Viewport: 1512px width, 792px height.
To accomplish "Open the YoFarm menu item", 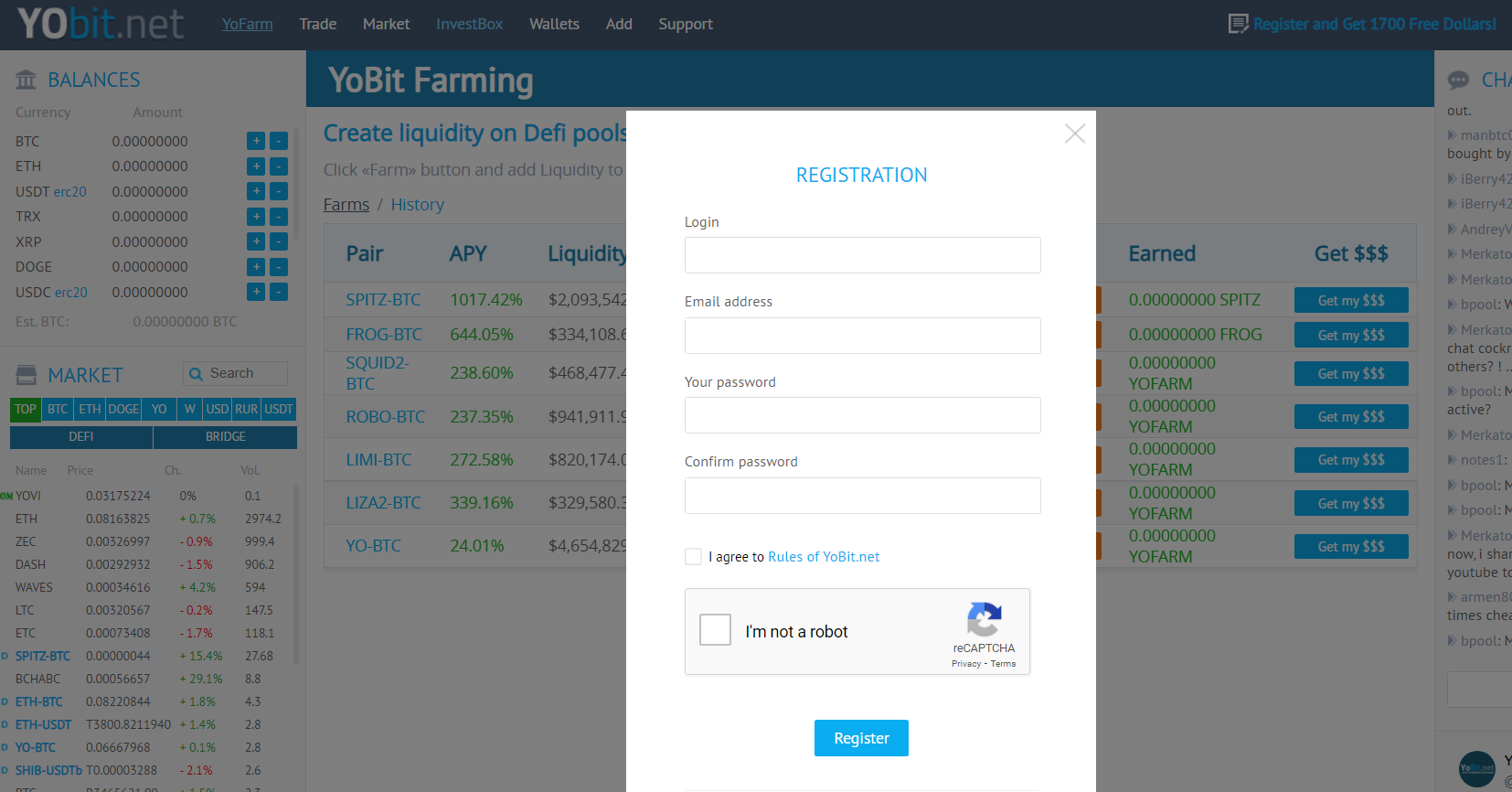I will pos(247,24).
